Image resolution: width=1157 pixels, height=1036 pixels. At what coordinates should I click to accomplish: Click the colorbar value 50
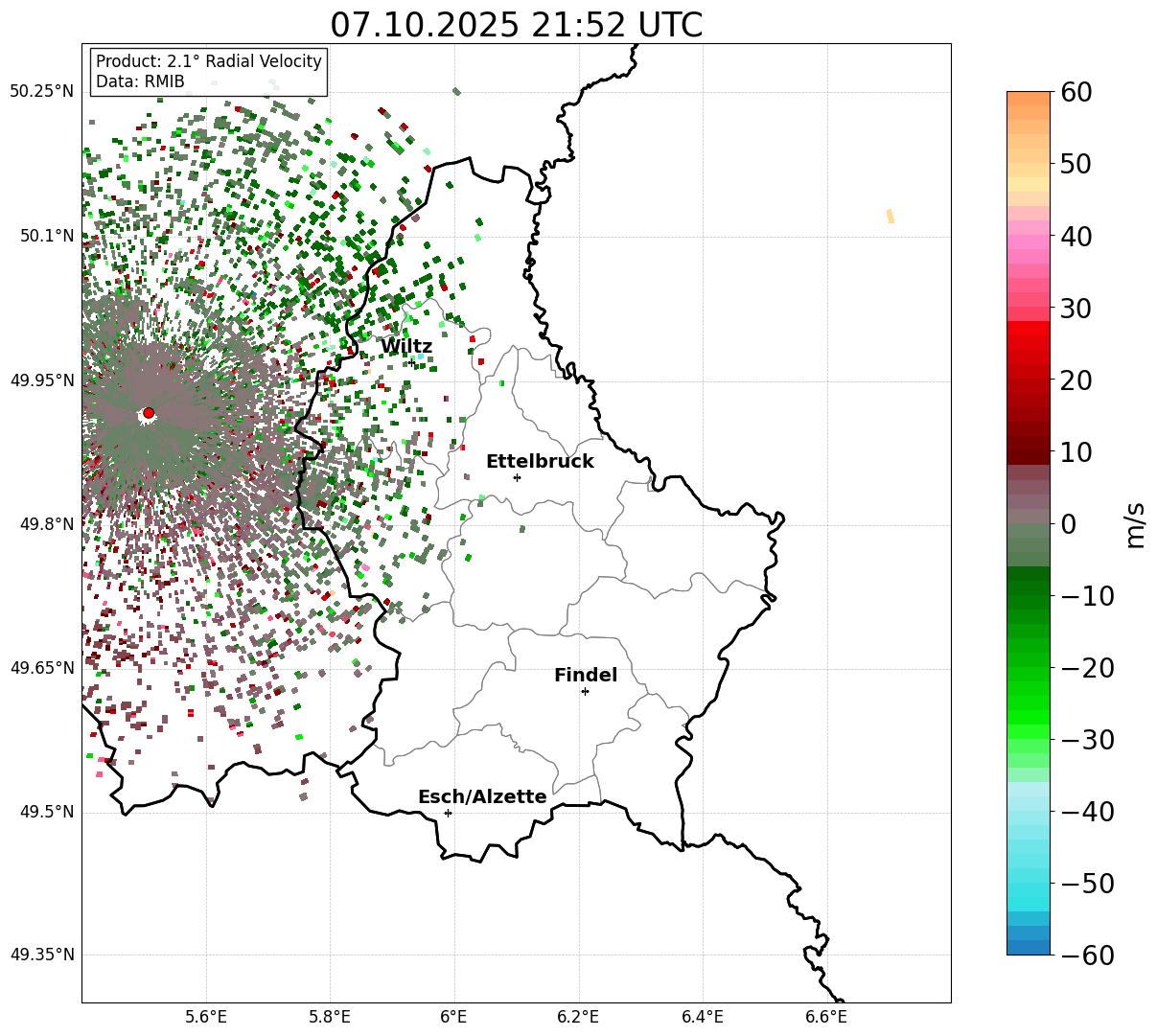[x=1077, y=164]
